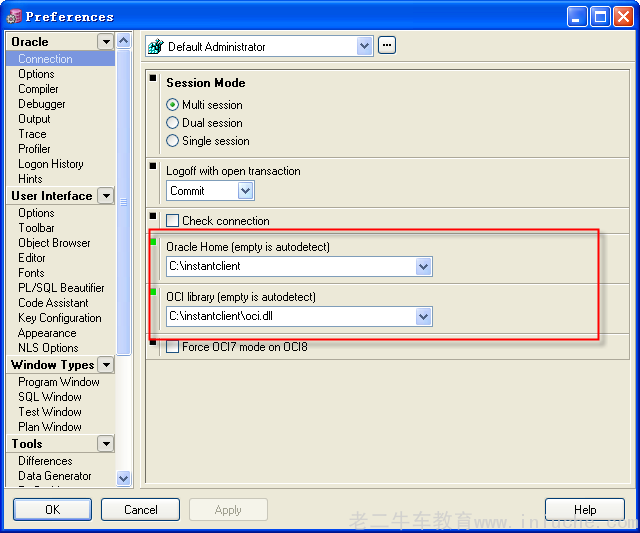Click the category list scroll up arrow
Viewport: 640px width, 533px height.
click(x=123, y=40)
